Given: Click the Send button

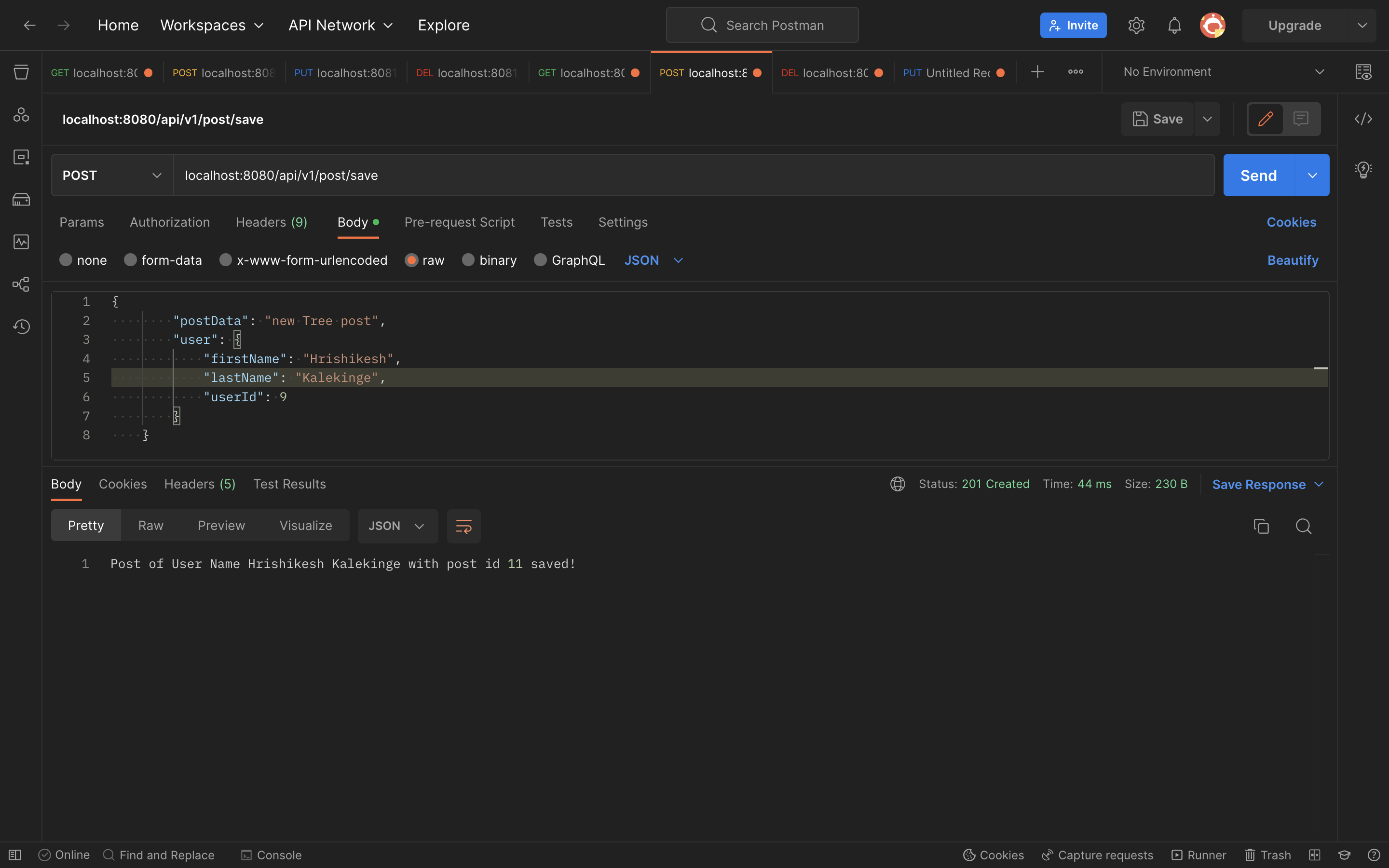Looking at the screenshot, I should coord(1258,175).
